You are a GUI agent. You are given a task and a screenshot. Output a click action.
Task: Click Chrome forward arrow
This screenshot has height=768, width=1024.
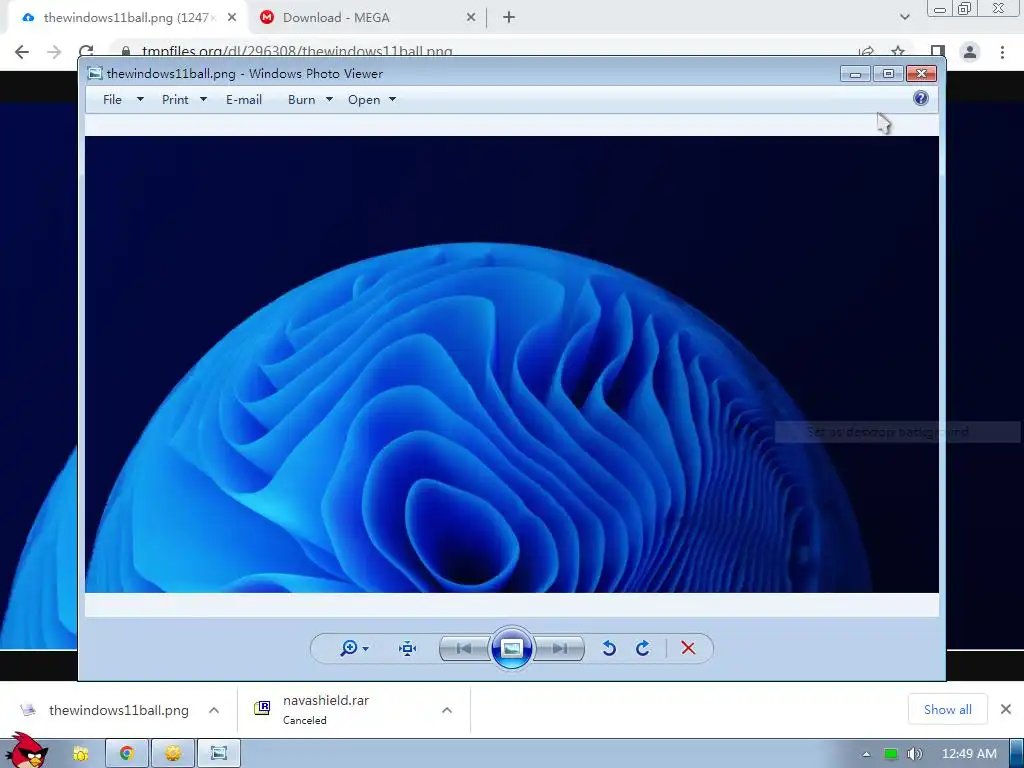[54, 52]
